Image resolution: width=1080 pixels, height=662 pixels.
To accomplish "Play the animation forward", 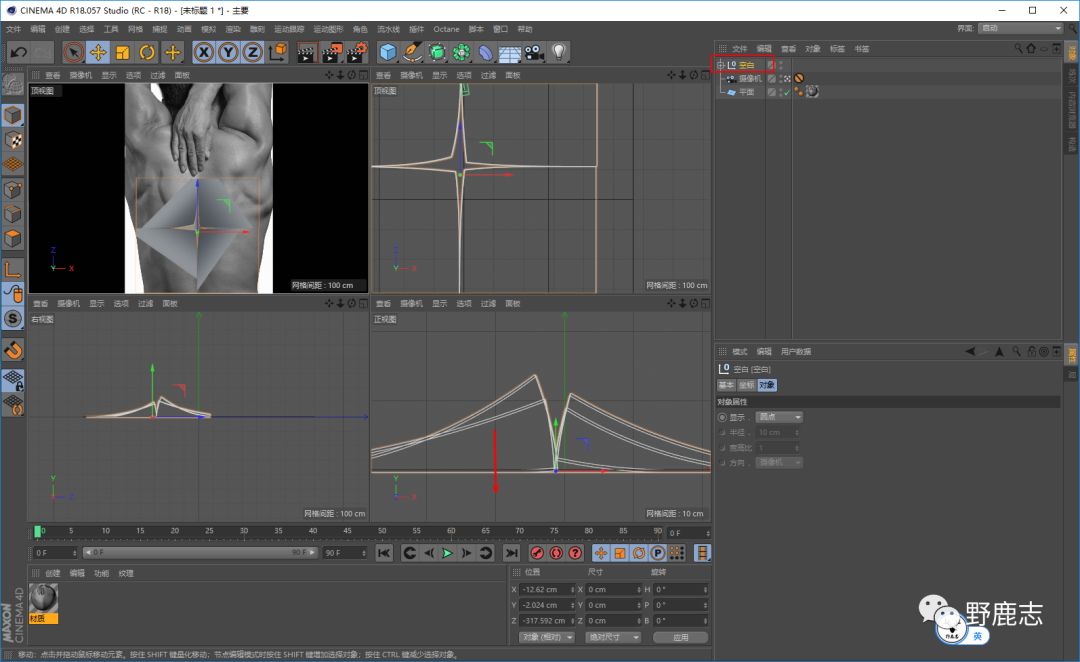I will pyautogui.click(x=447, y=553).
